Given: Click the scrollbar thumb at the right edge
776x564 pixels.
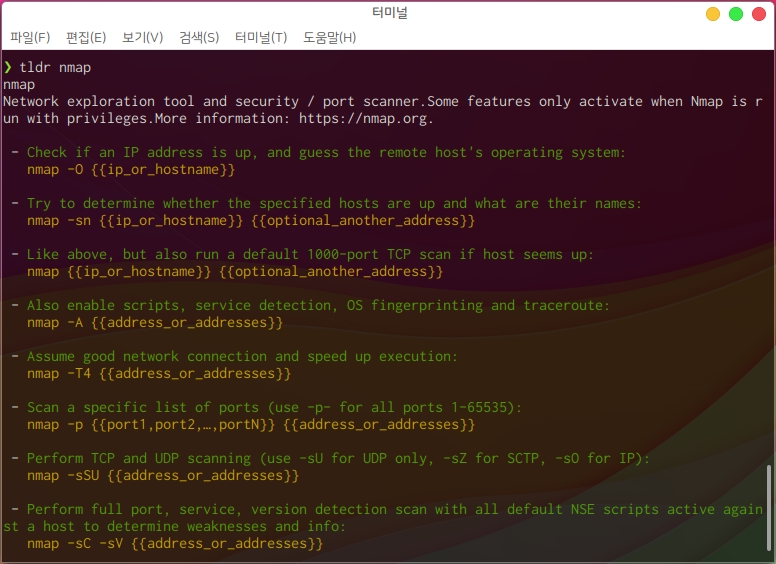Looking at the screenshot, I should (769, 510).
